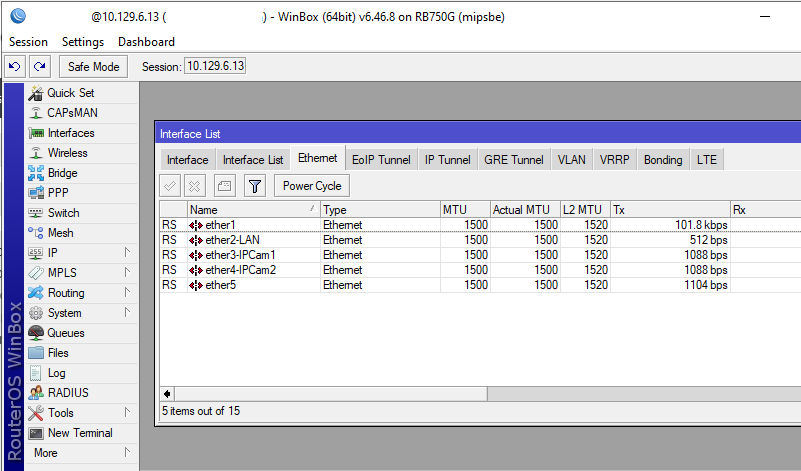Select the ether5 row

[480, 285]
